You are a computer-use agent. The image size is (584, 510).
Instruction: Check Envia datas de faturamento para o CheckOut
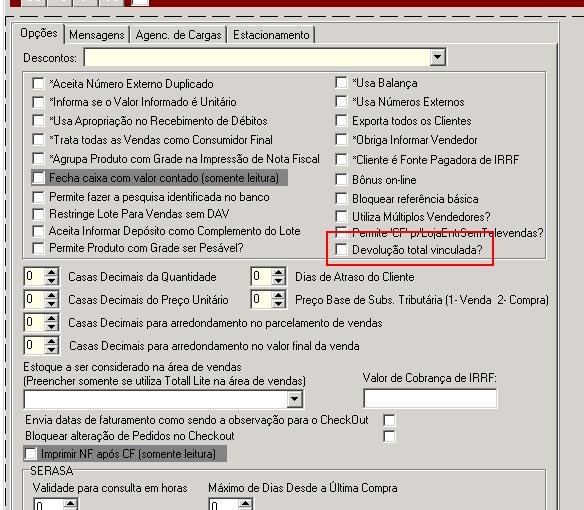point(389,420)
